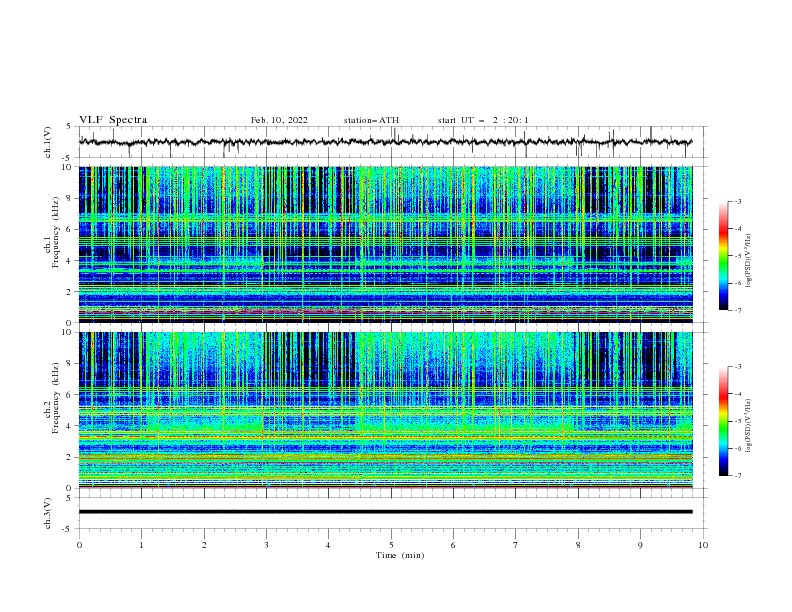Click the "8" tick on the time axis
792x612 pixels.
point(578,545)
